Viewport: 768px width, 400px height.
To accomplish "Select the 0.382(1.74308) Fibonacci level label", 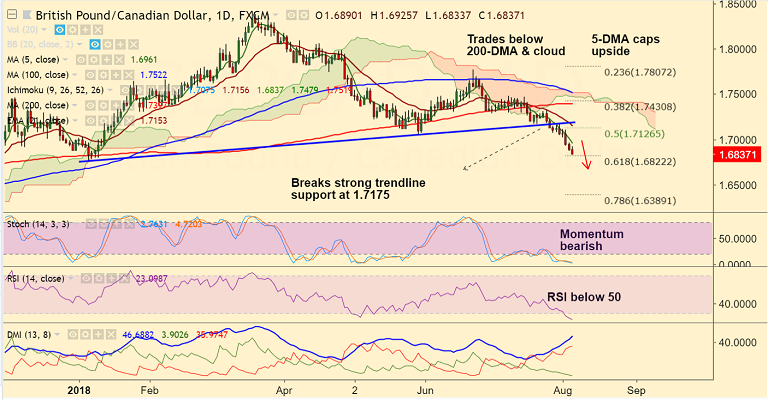I will (640, 107).
